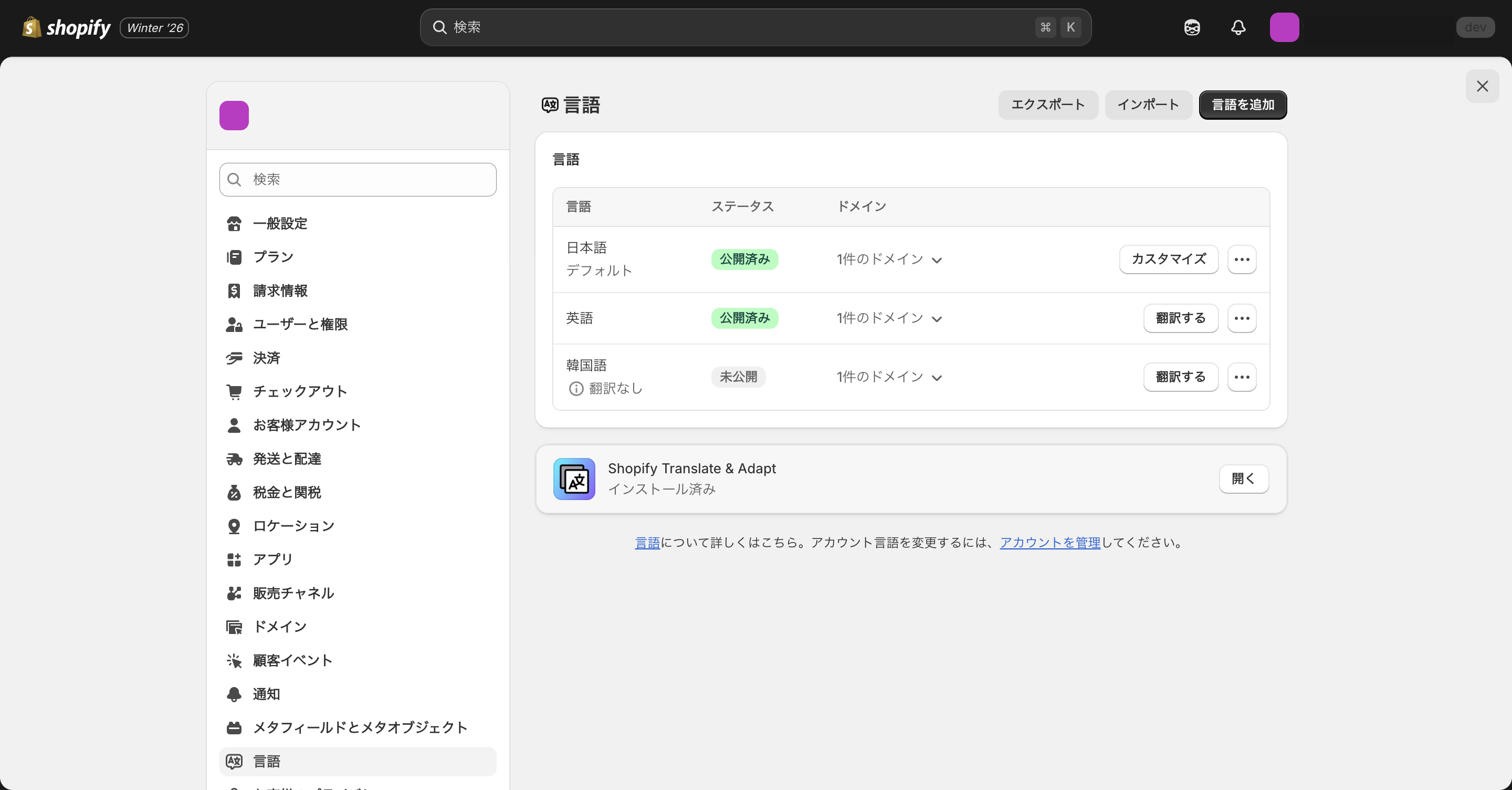Click the Shopify Translate & Adapt app icon

(573, 479)
